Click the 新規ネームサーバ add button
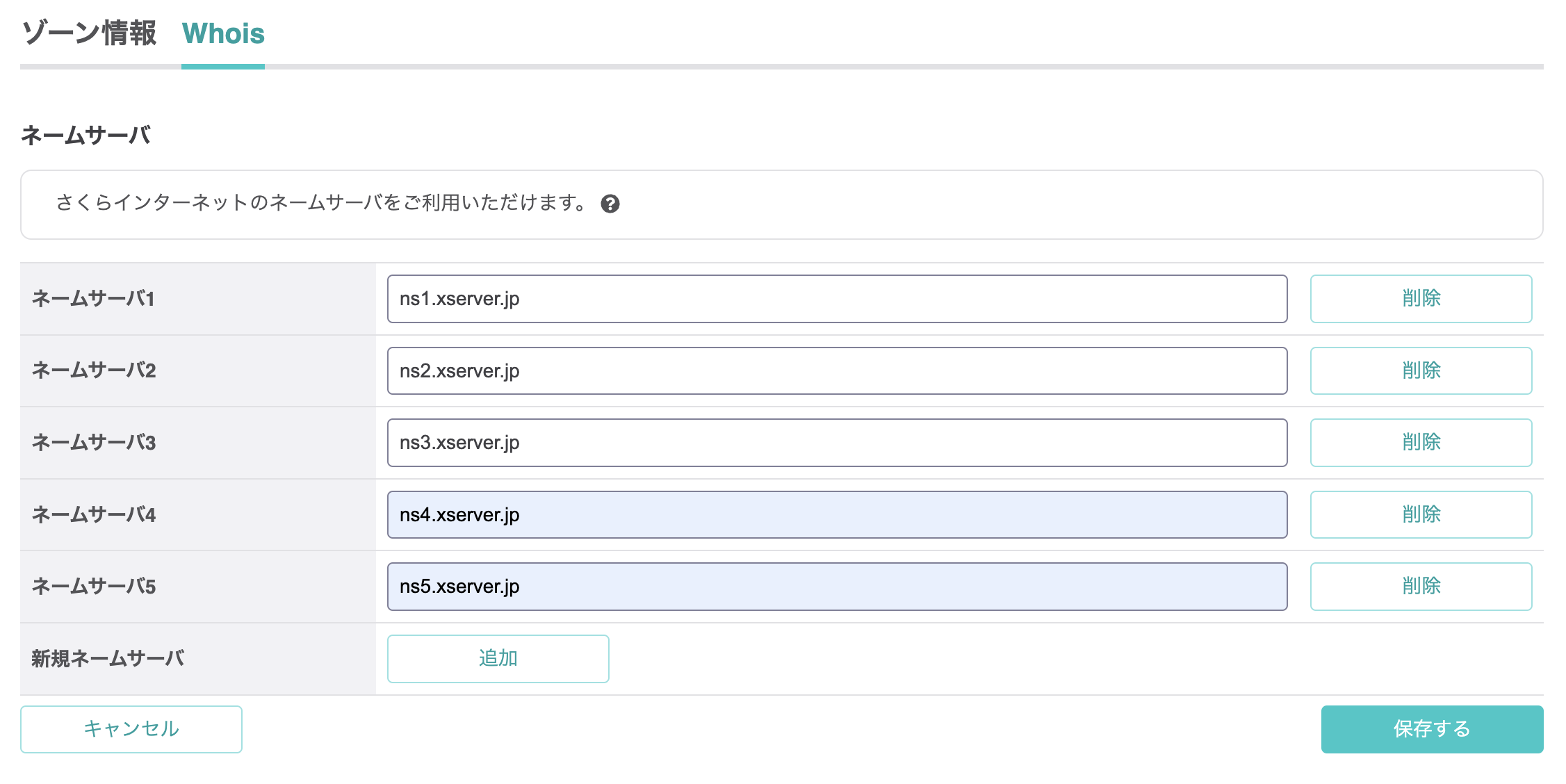Screen dimensions: 1566x784 click(498, 658)
